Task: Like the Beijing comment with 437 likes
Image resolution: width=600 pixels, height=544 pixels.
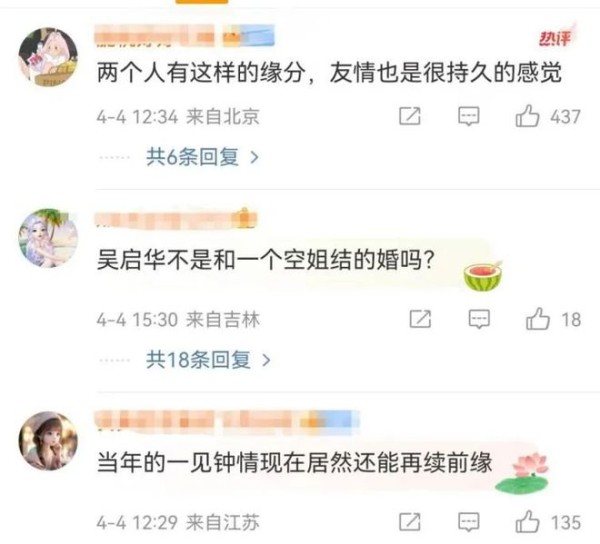Action: [527, 116]
